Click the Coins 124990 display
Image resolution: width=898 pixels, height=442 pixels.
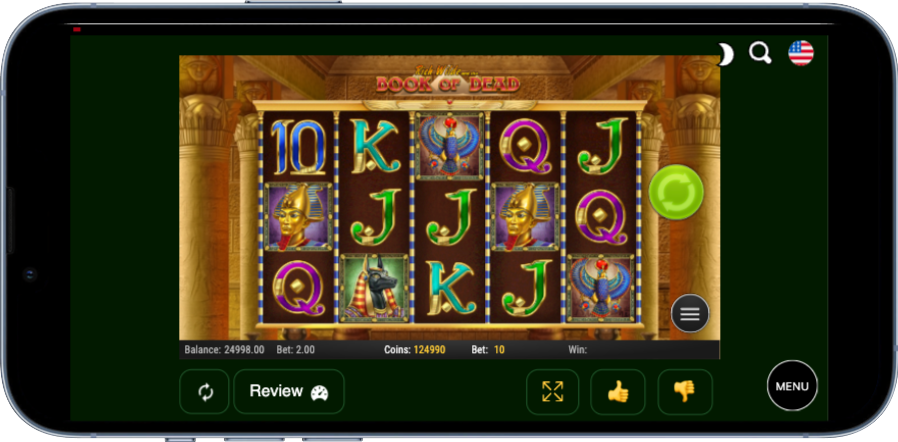tap(415, 350)
